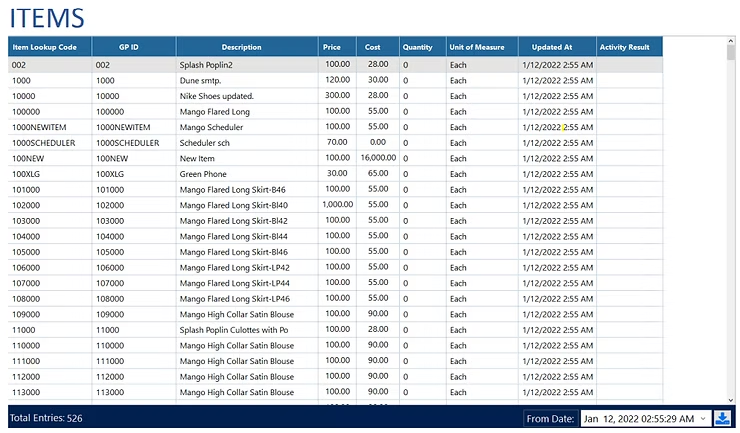Click the 16,000.00 cost cell
This screenshot has height=433, width=740.
(x=378, y=158)
